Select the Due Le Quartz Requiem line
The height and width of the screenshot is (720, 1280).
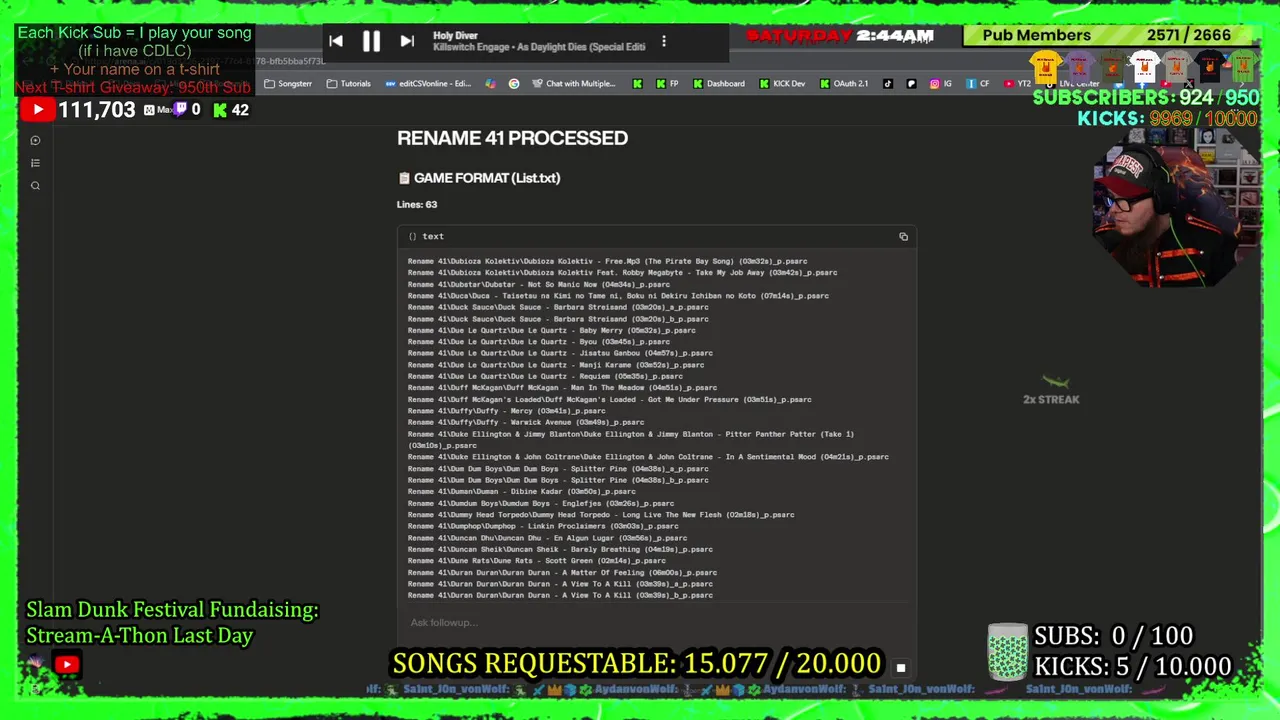pyautogui.click(x=545, y=376)
